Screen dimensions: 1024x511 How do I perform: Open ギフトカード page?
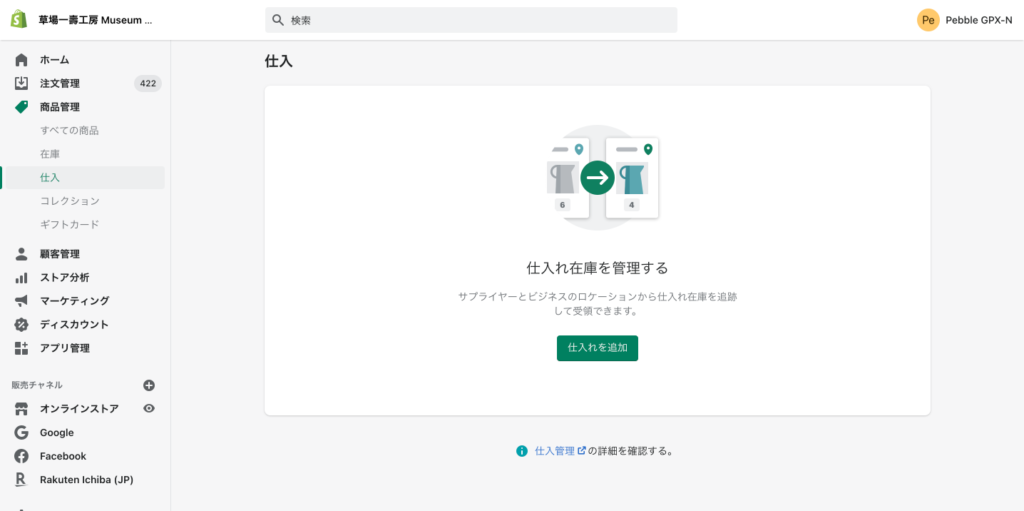tap(69, 224)
